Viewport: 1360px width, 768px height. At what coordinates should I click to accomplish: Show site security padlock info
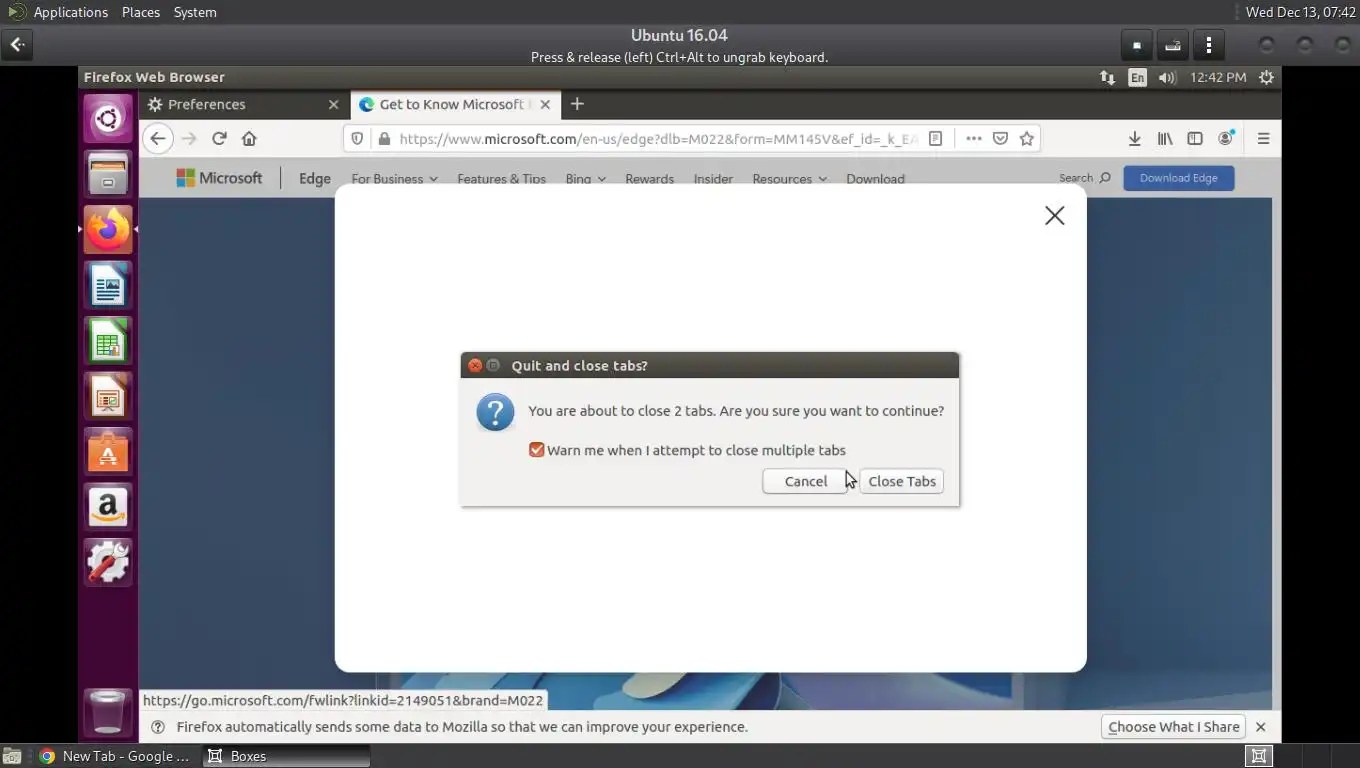(383, 139)
